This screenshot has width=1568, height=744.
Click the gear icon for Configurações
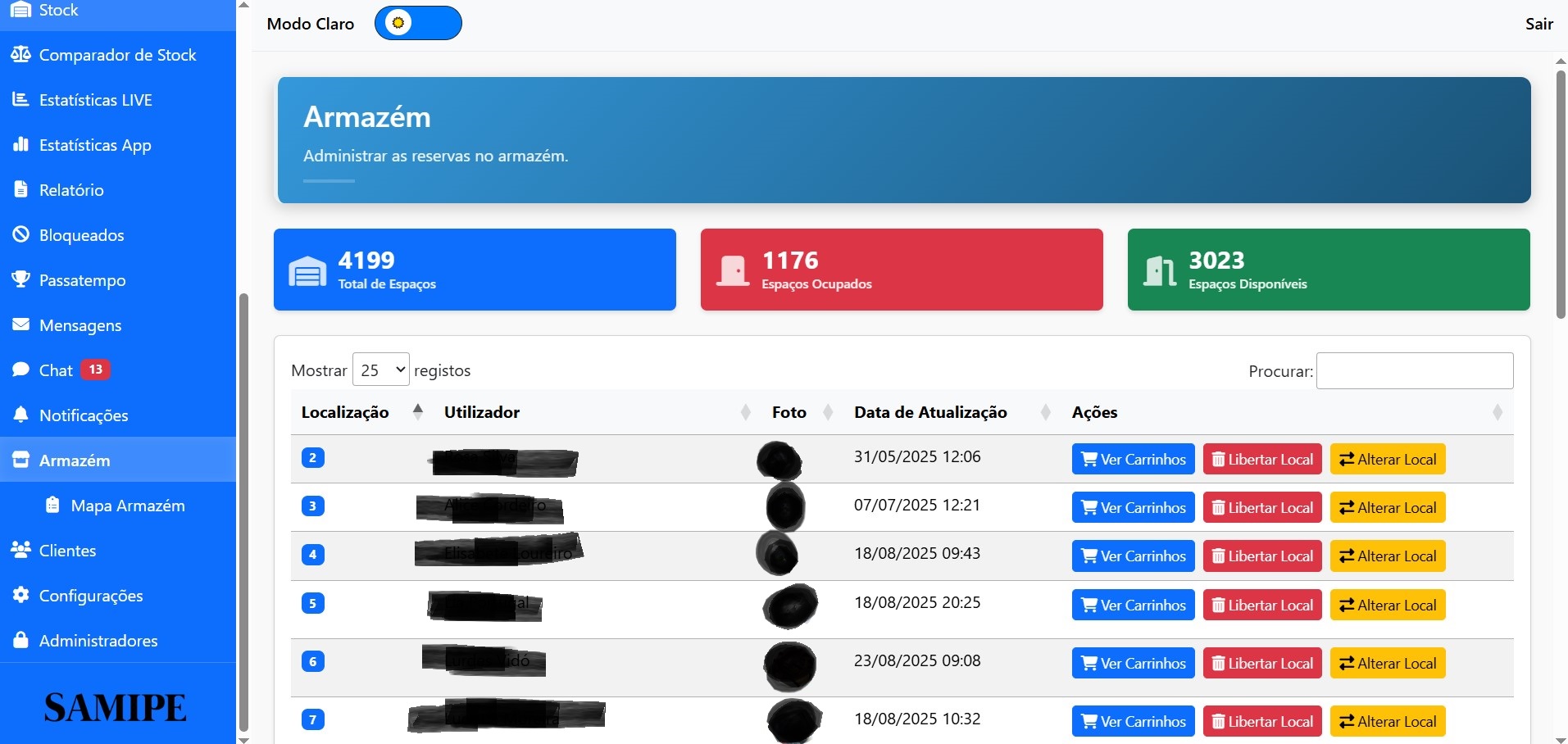click(20, 595)
